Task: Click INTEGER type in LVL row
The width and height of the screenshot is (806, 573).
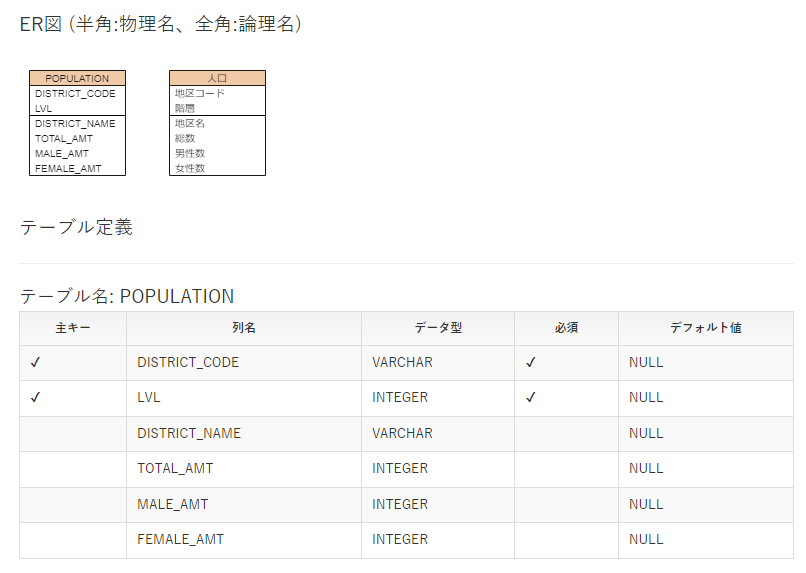Action: (x=400, y=398)
